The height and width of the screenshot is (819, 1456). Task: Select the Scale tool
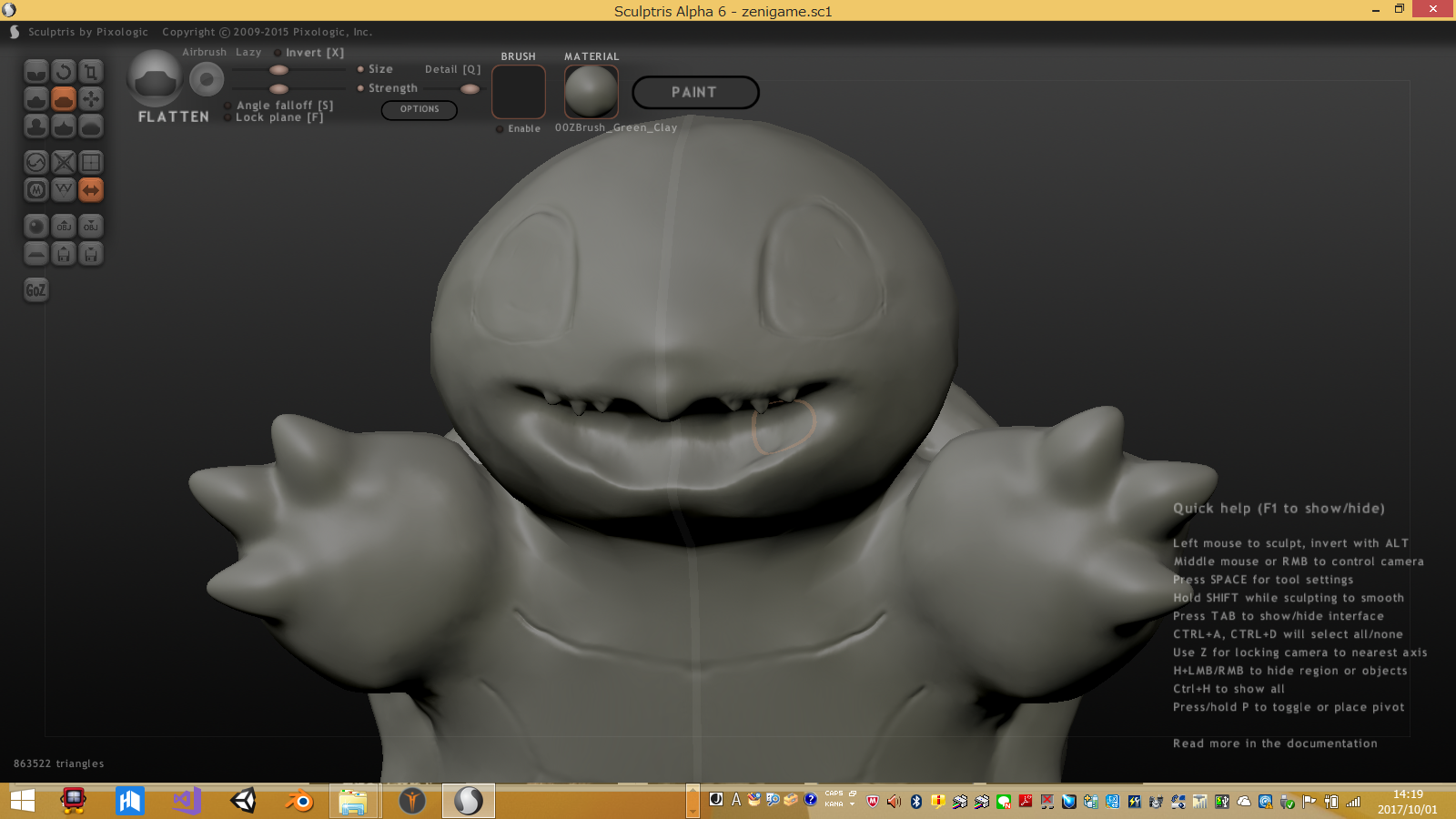(91, 71)
